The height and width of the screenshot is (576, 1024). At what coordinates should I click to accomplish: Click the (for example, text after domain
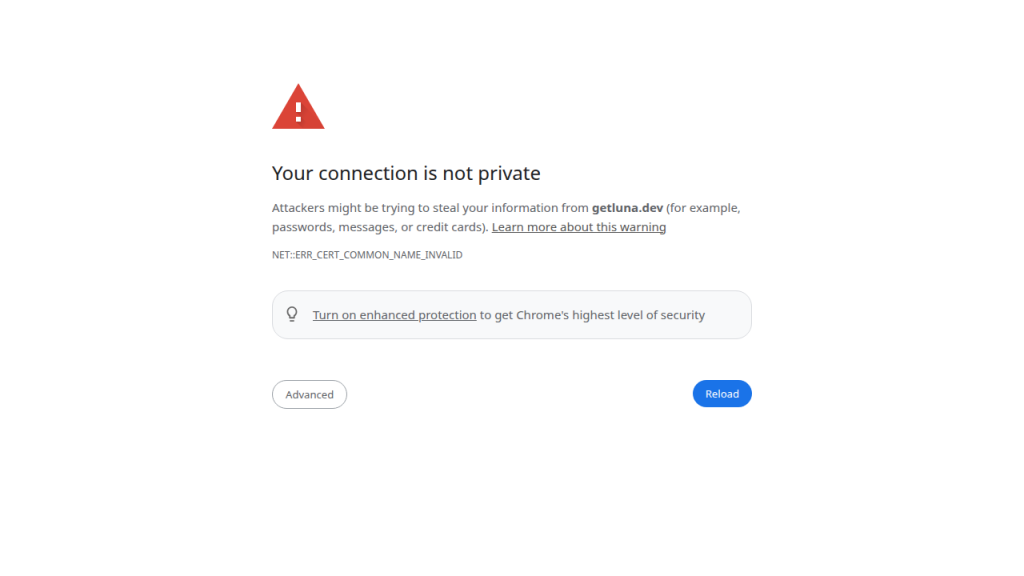(703, 208)
